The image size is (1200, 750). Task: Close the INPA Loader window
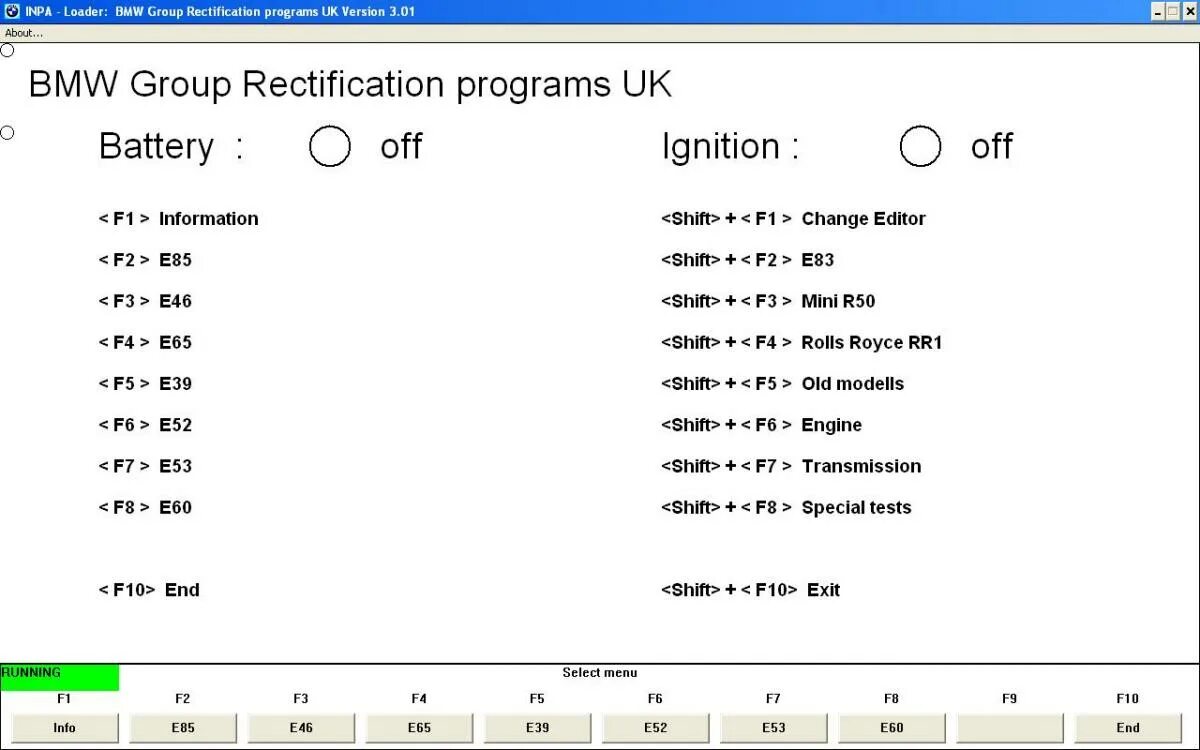[1190, 12]
